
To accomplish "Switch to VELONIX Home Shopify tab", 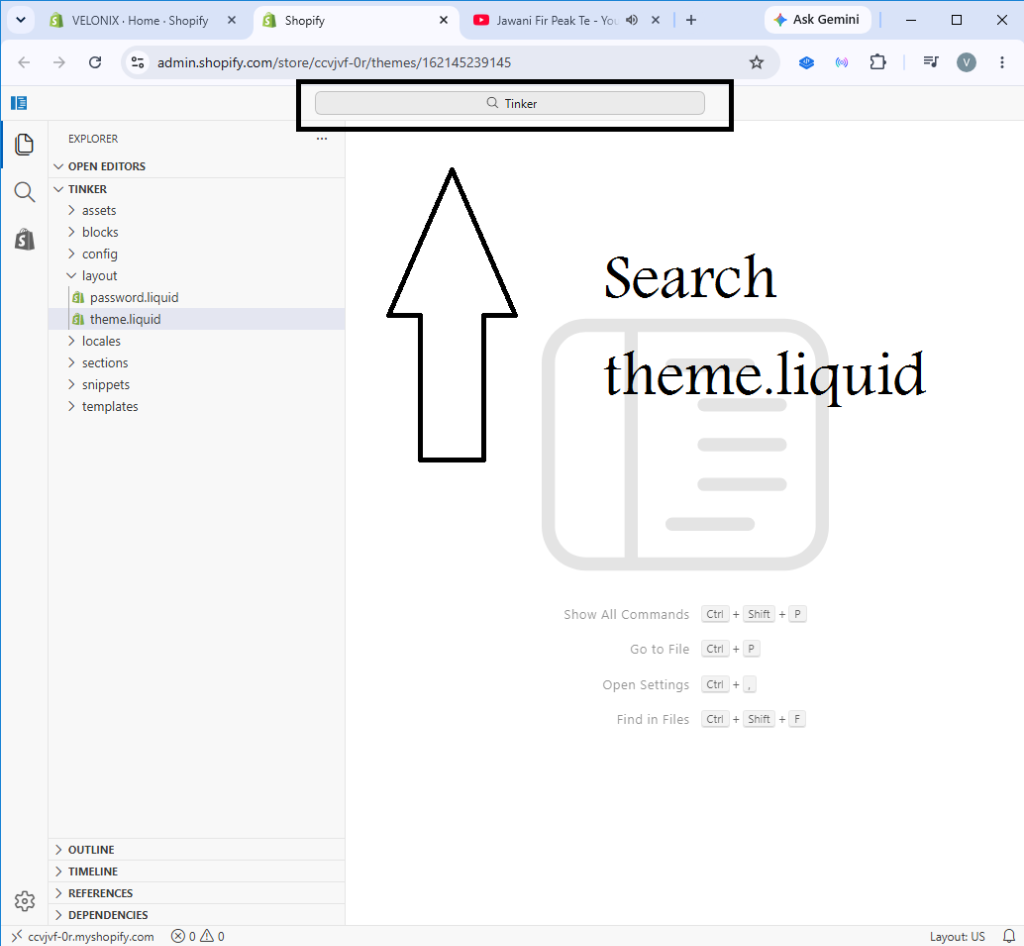I will 140,20.
